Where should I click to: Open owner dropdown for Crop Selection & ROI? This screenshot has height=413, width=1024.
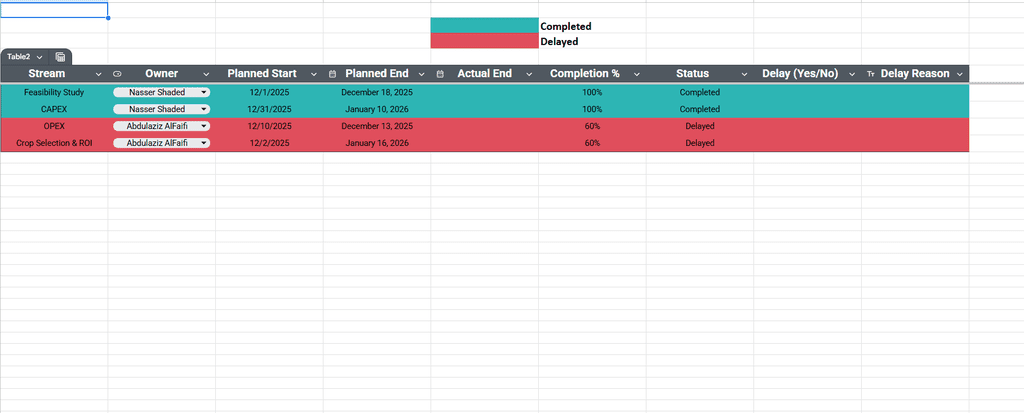pos(204,143)
